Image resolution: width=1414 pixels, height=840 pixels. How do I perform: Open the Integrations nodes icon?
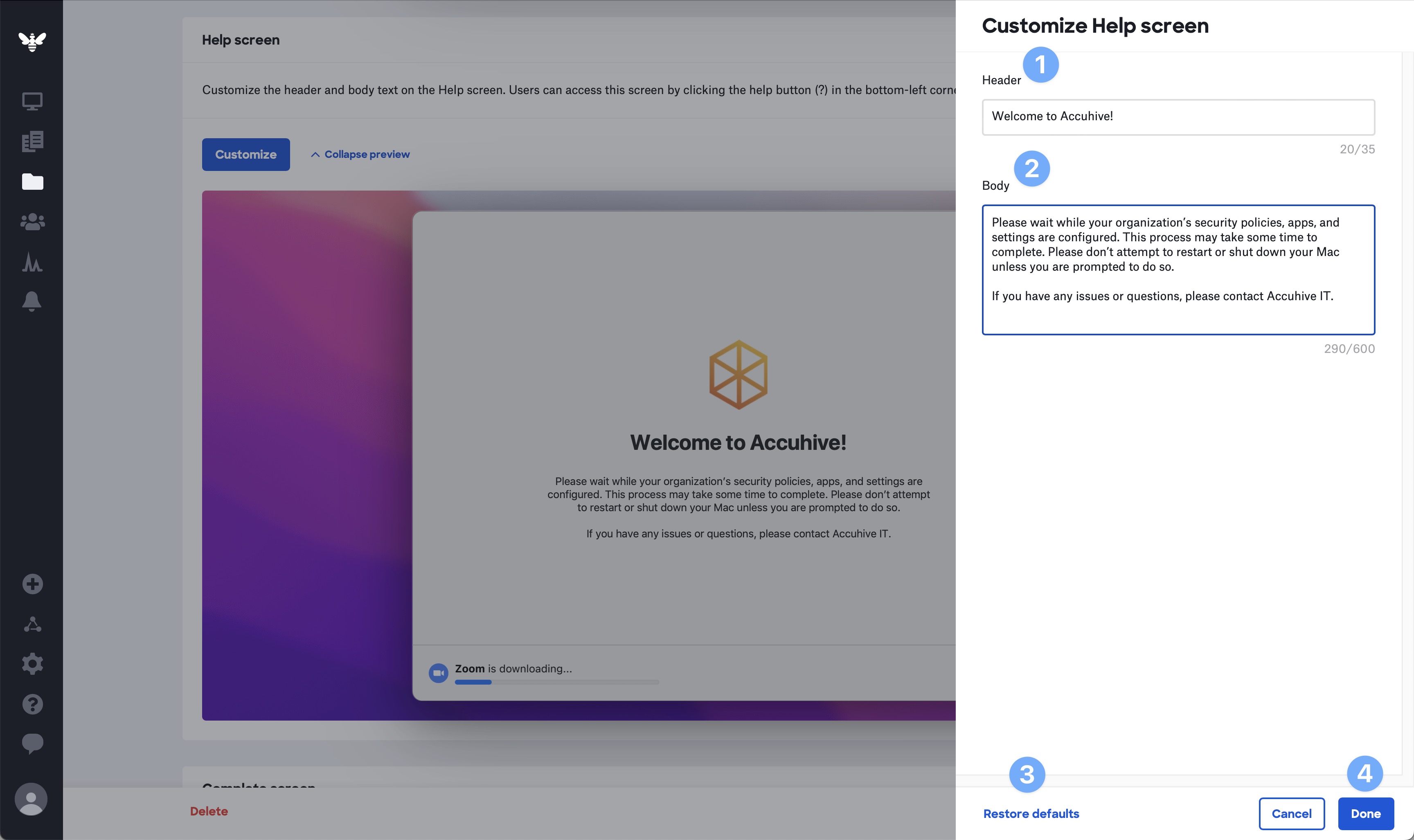(32, 624)
